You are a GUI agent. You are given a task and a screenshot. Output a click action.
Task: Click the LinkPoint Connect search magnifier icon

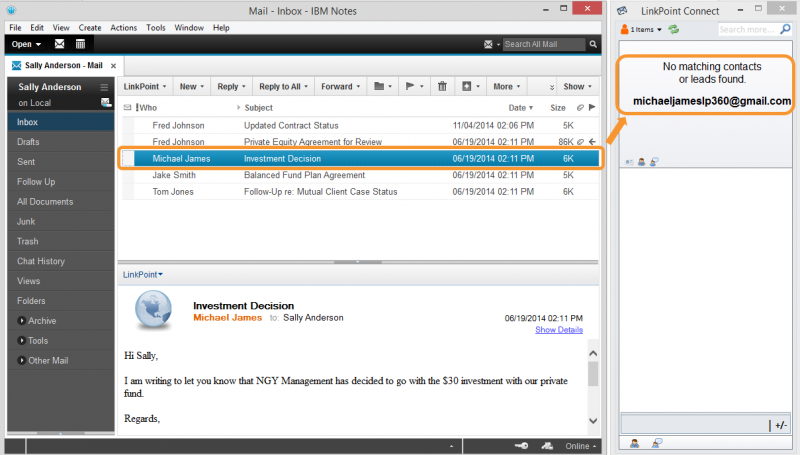point(785,30)
